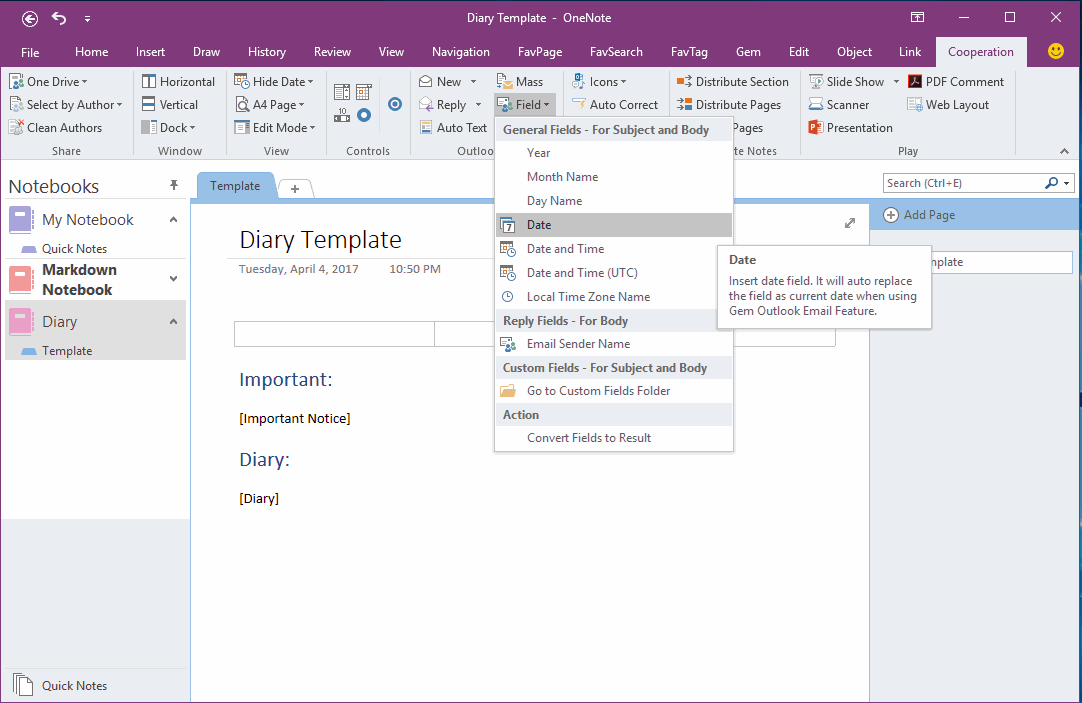Insert Email Sender Name field

tap(613, 344)
